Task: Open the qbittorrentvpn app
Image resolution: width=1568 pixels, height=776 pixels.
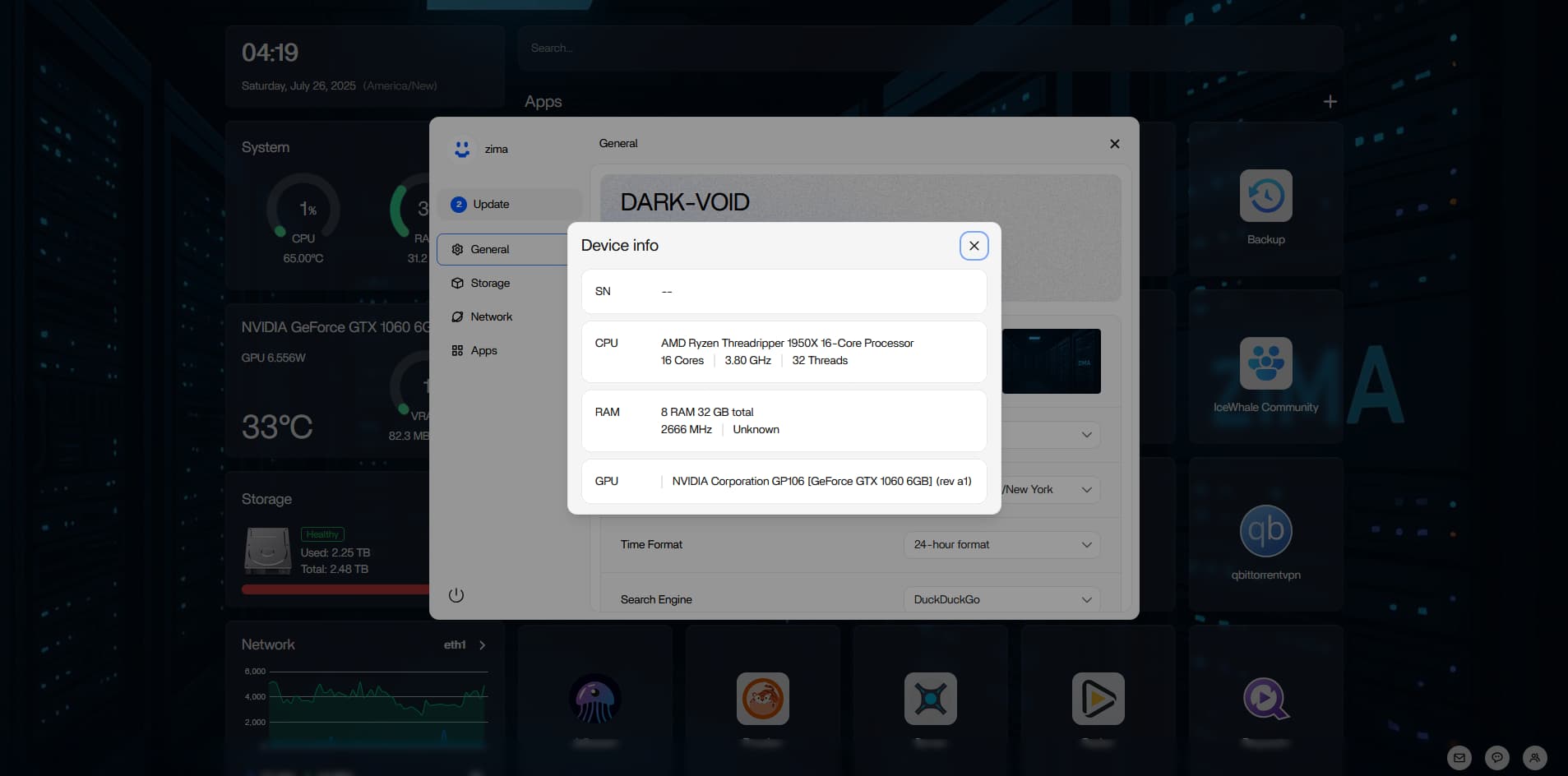Action: coord(1265,531)
